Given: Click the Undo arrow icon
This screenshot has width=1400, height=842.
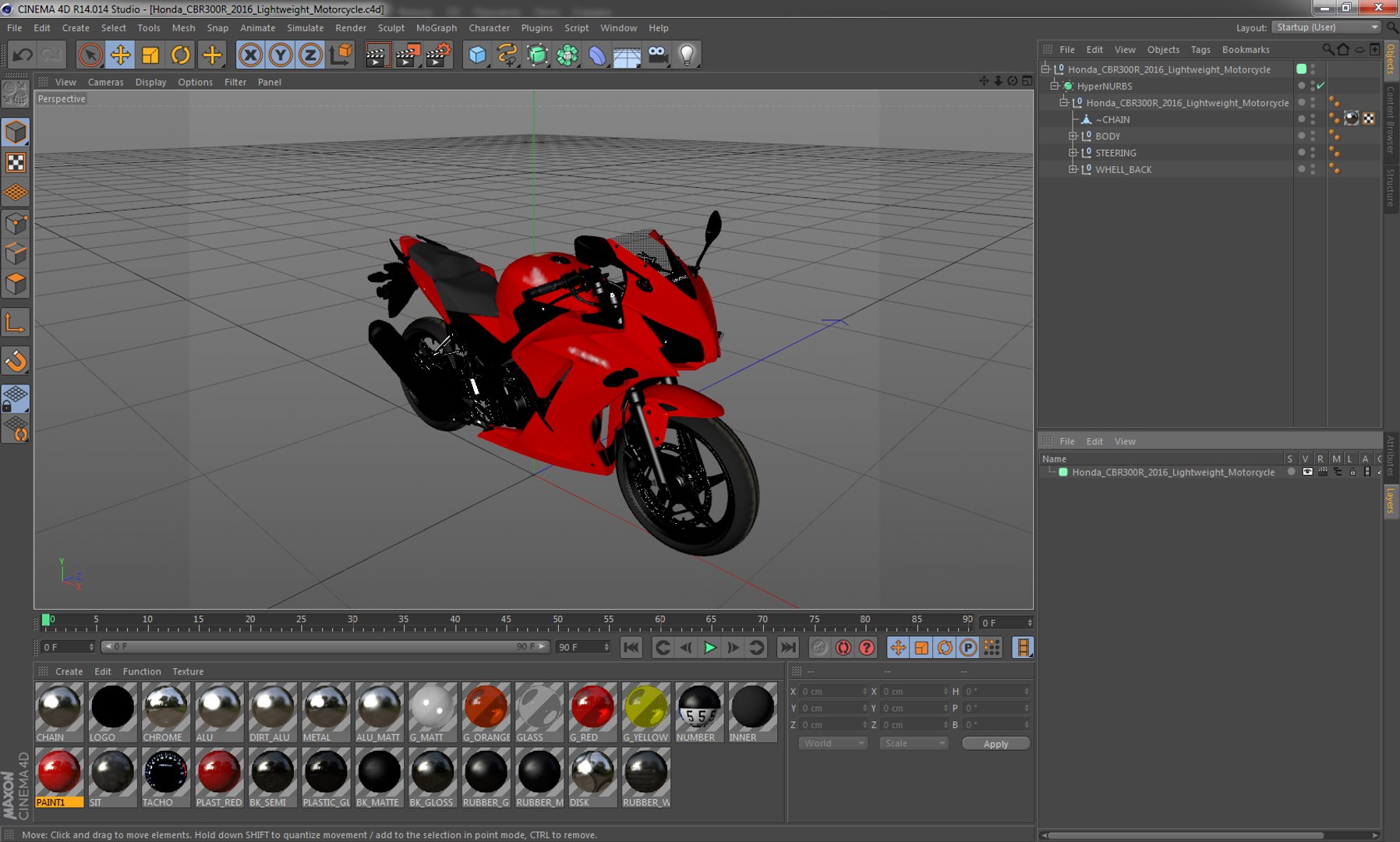Looking at the screenshot, I should pos(23,55).
